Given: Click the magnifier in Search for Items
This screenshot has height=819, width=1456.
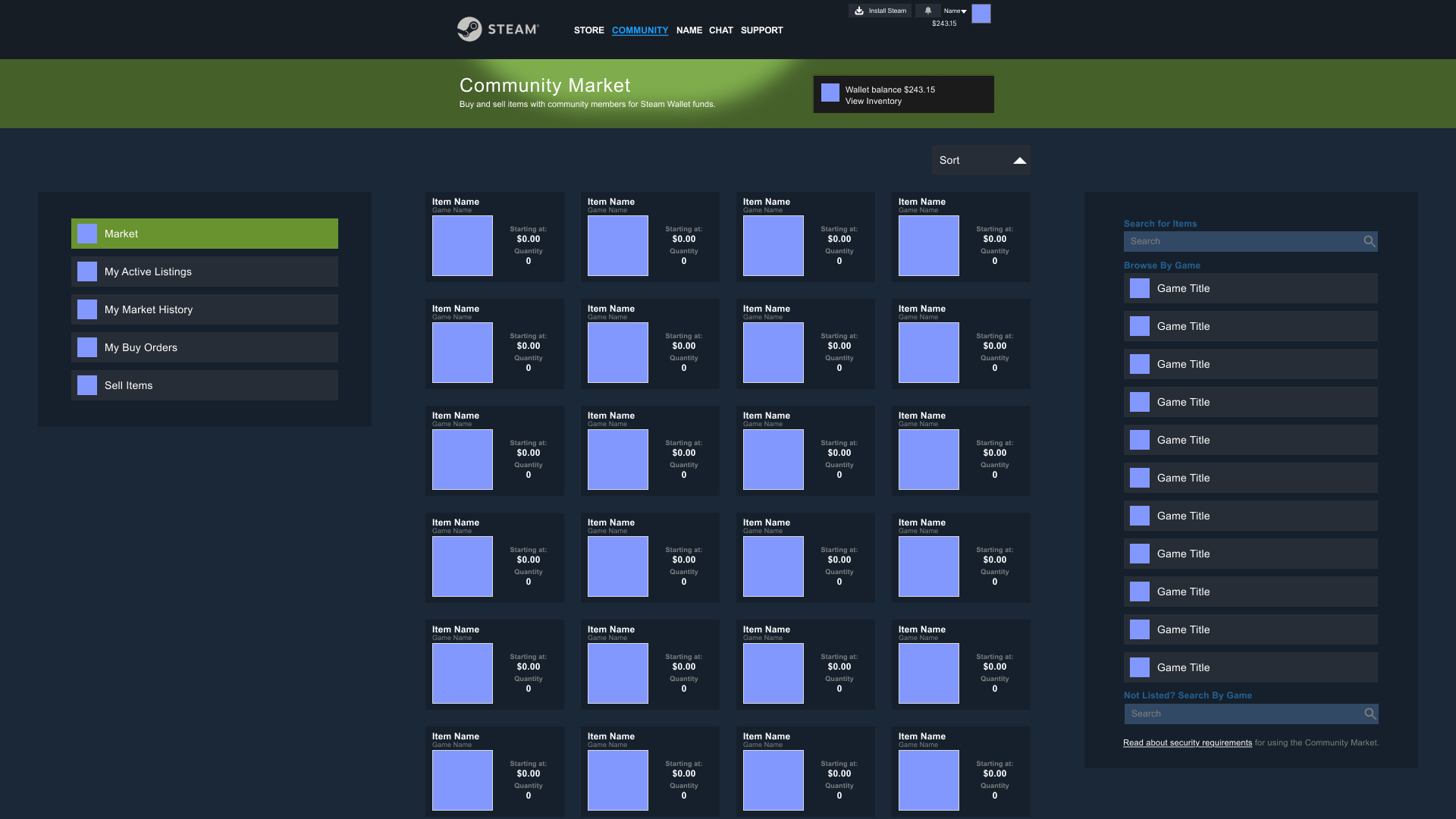Looking at the screenshot, I should point(1369,241).
